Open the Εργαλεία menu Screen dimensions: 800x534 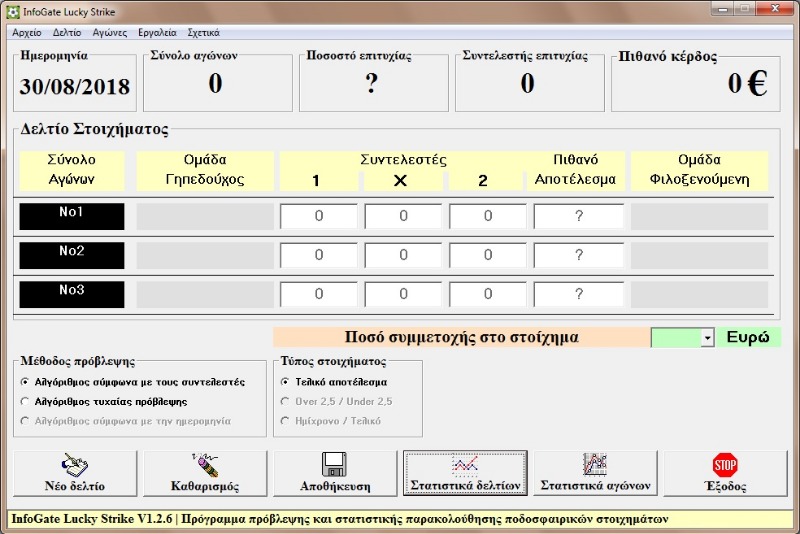tap(155, 32)
